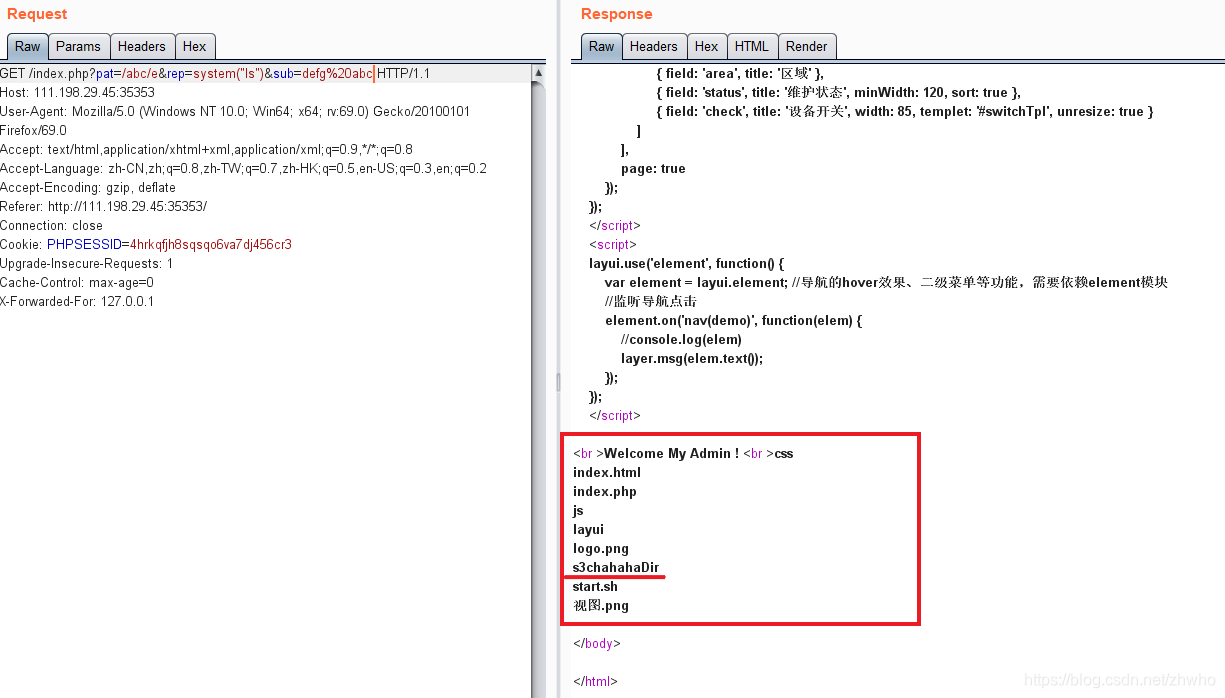Screen dimensions: 1225x698
Task: Click the field: 'check' column line
Action: [905, 111]
